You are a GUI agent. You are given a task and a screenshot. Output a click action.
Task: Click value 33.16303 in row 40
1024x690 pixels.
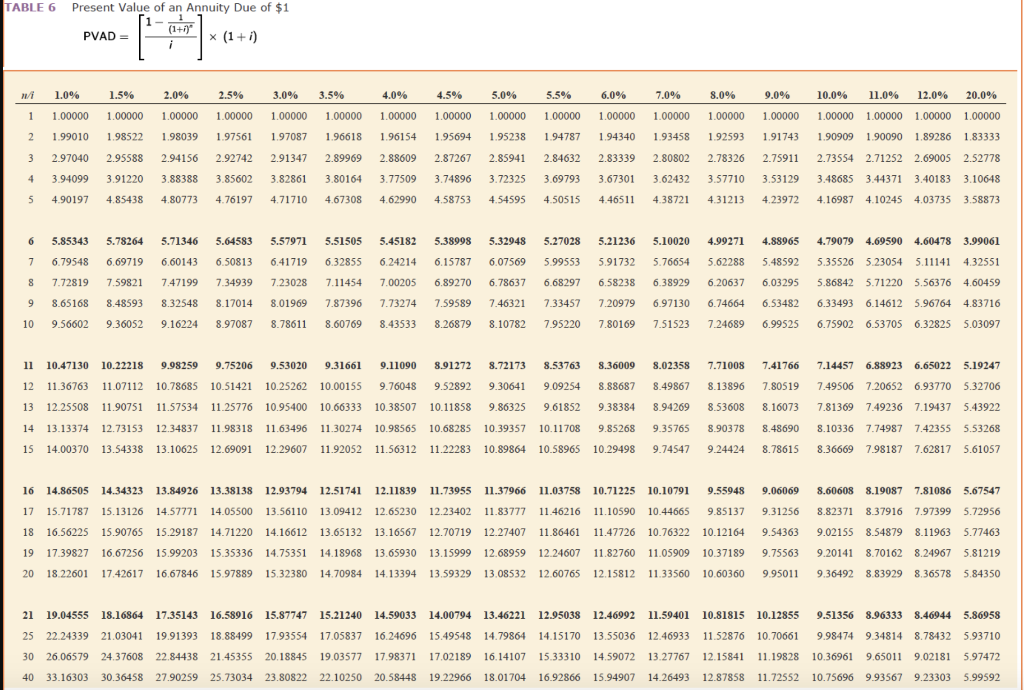(67, 678)
